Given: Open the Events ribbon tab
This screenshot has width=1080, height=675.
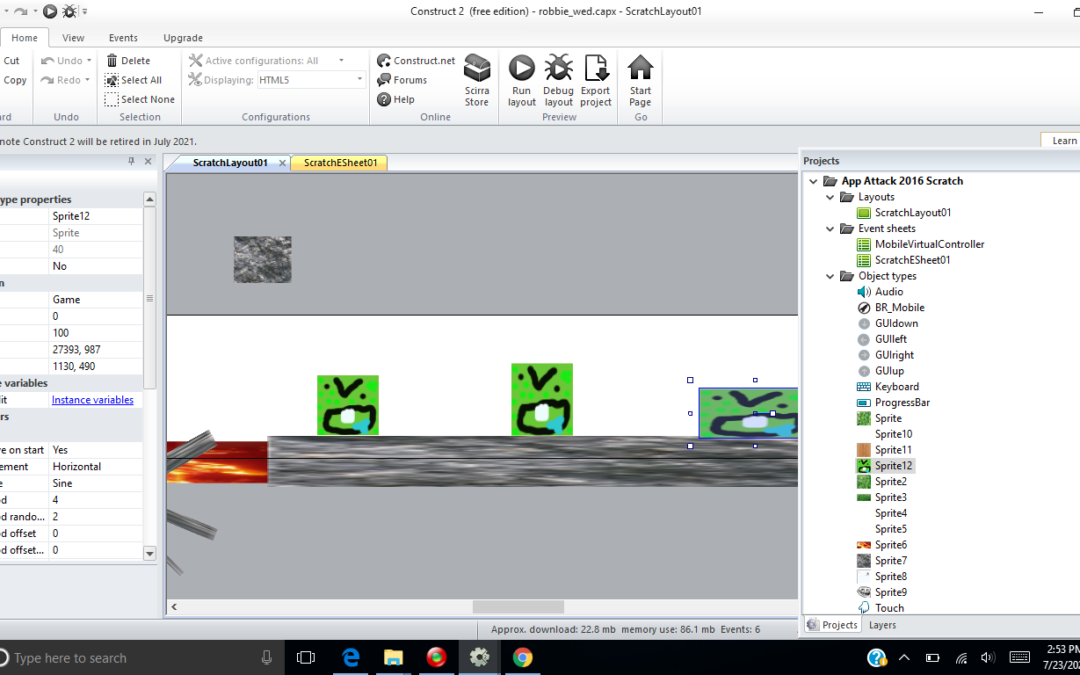Looking at the screenshot, I should (x=123, y=38).
